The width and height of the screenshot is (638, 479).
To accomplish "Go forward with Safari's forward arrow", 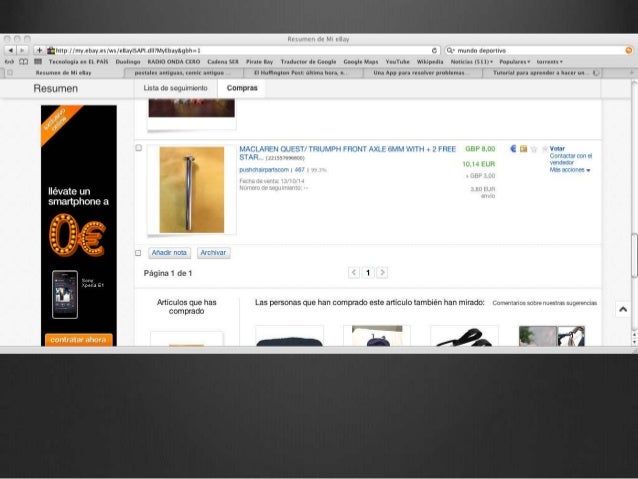I will [22, 50].
